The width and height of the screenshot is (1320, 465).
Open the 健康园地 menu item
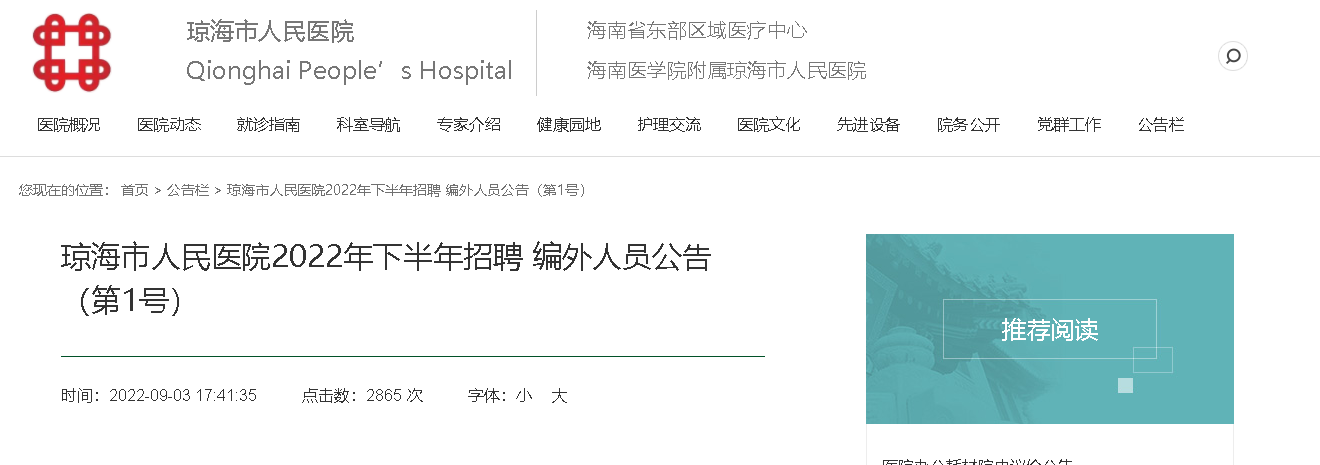[x=569, y=125]
